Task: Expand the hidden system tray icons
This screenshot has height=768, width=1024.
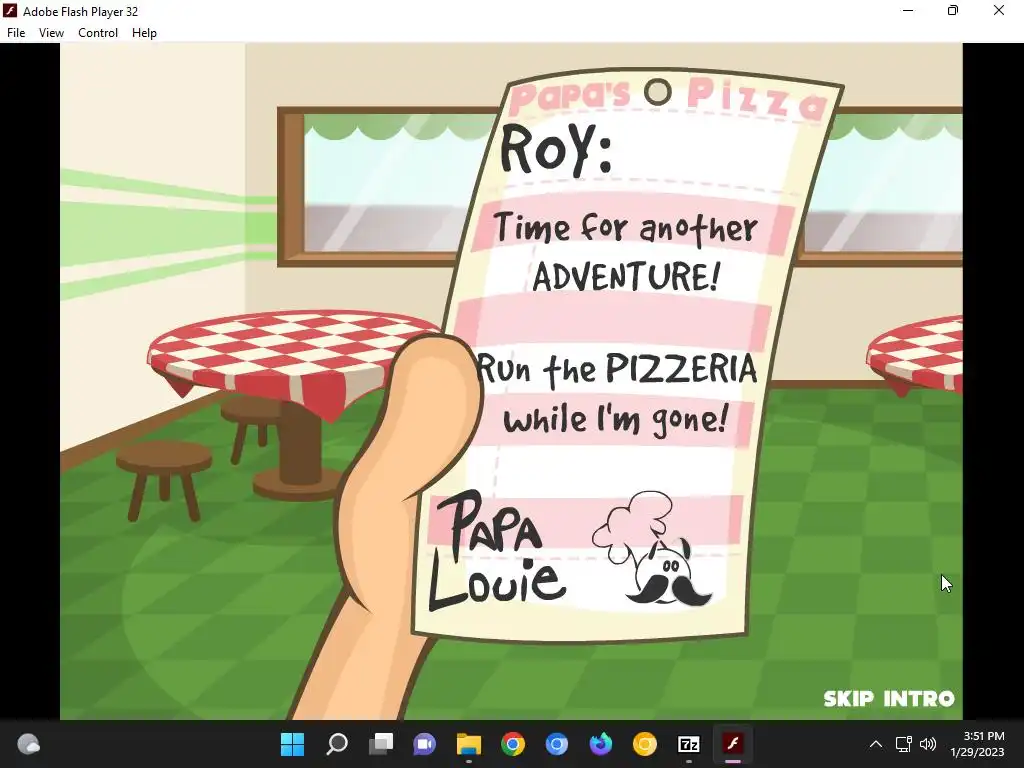Action: click(x=876, y=744)
